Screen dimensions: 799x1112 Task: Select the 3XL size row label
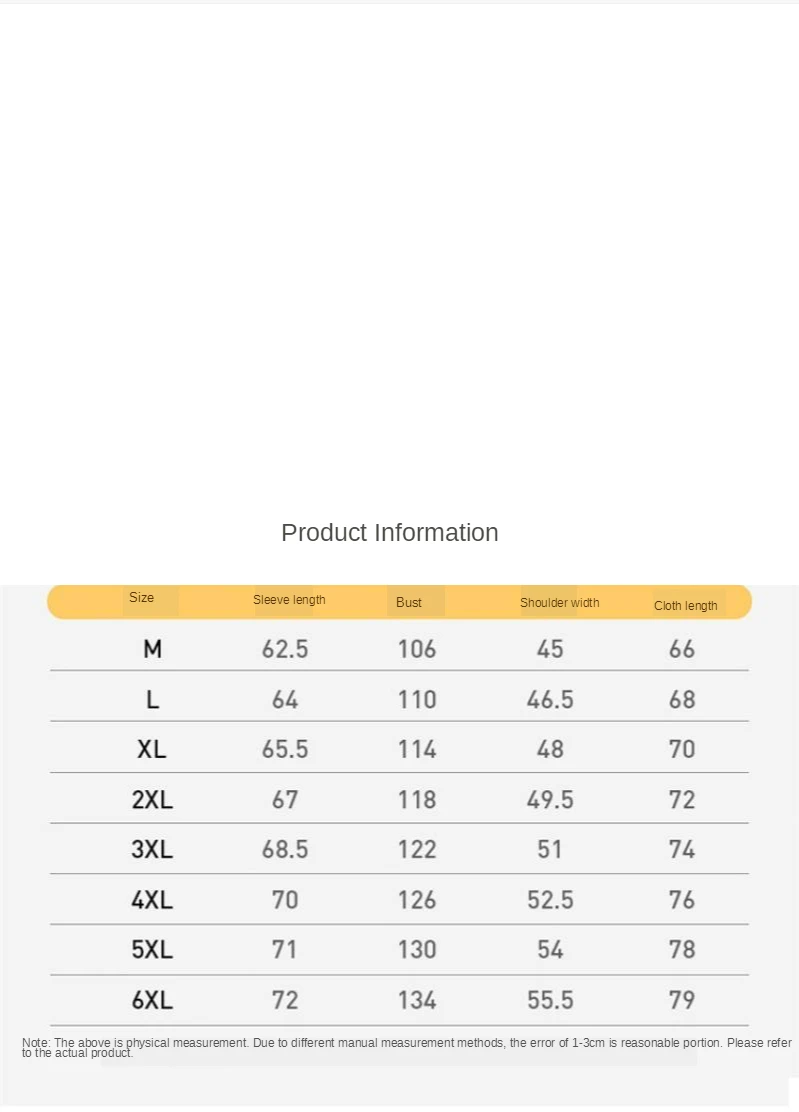coord(152,850)
